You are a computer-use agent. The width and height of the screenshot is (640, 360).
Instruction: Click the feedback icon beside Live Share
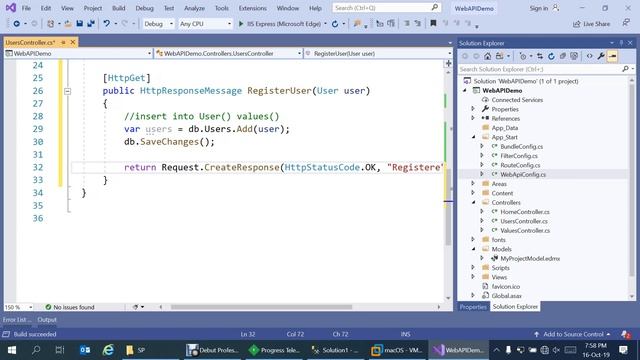626,23
